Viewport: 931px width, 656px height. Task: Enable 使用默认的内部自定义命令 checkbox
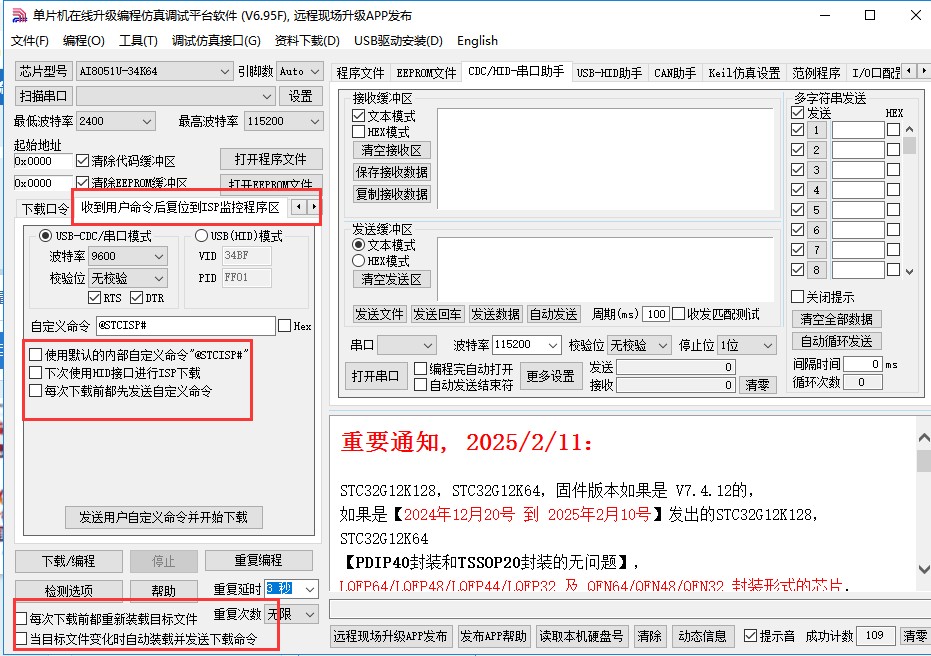coord(36,354)
